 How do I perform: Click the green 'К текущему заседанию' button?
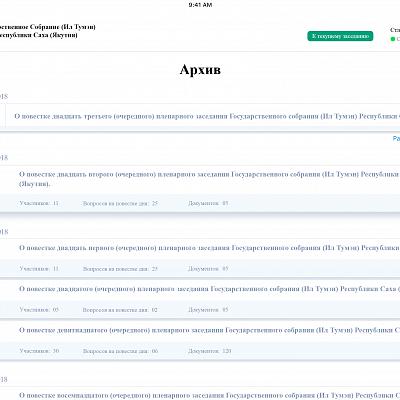click(340, 36)
